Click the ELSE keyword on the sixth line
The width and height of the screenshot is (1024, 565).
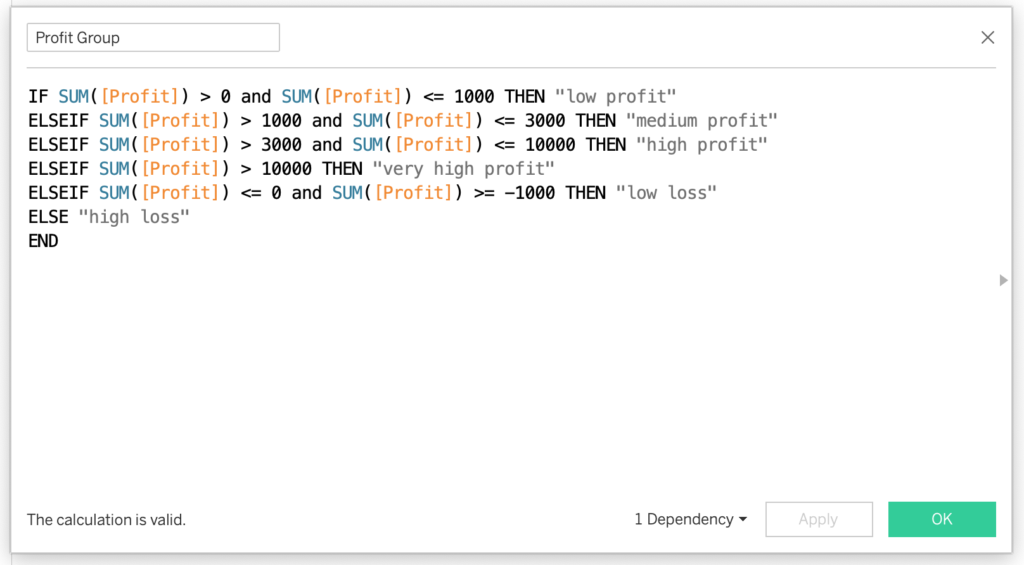[x=48, y=217]
